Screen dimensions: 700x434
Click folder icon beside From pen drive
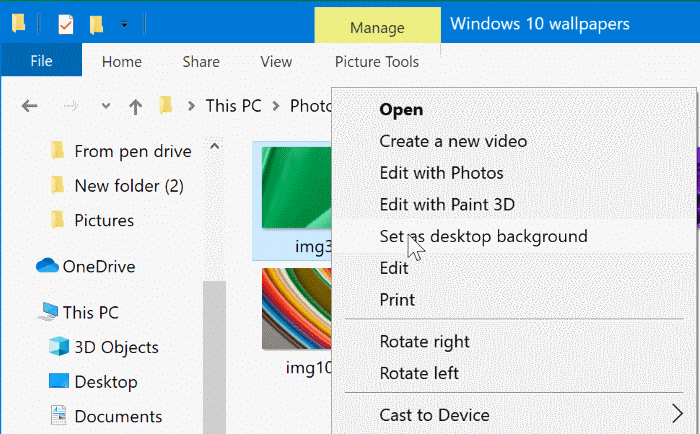tap(57, 150)
